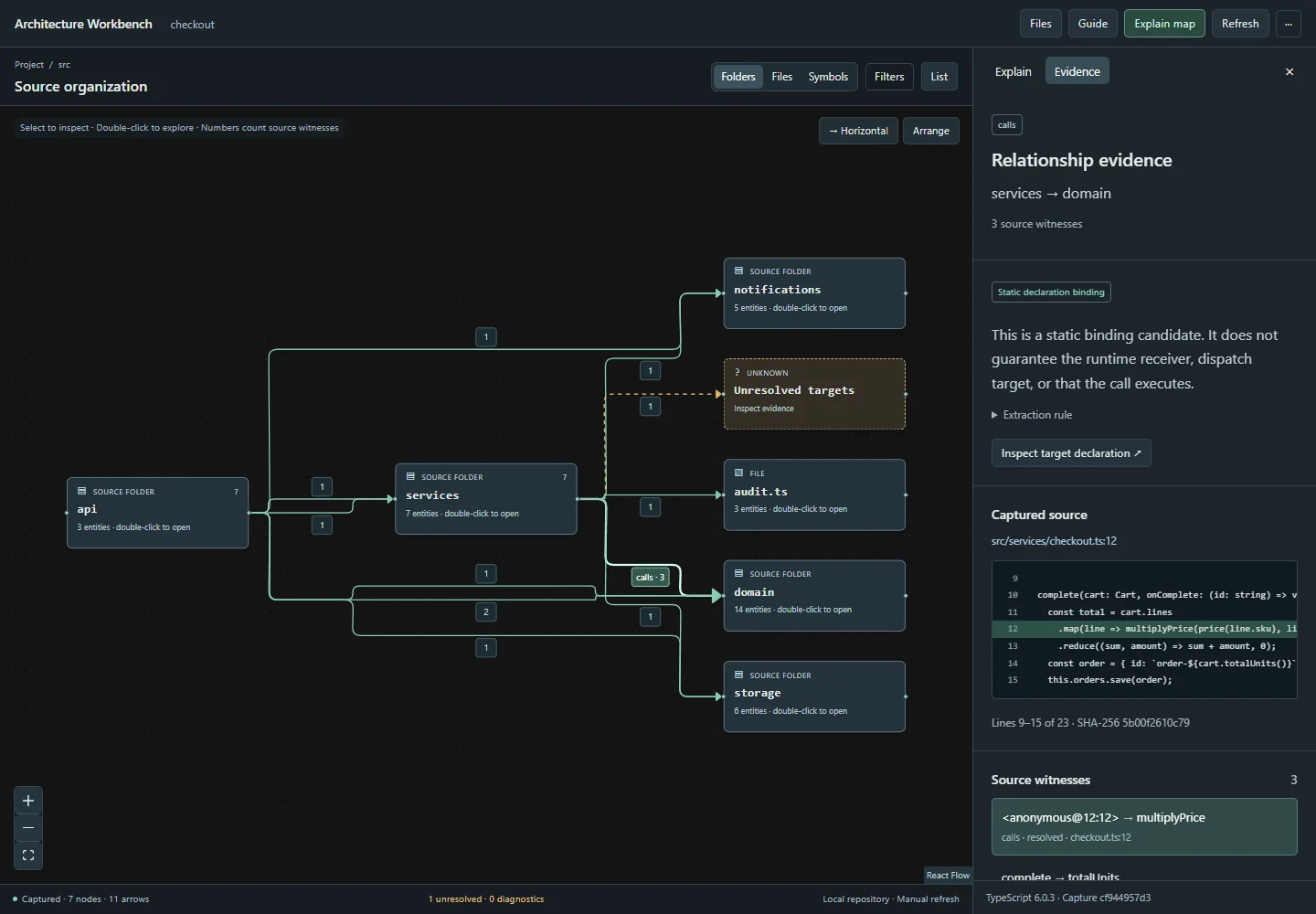The width and height of the screenshot is (1316, 914).
Task: Select the domain node
Action: click(x=814, y=596)
